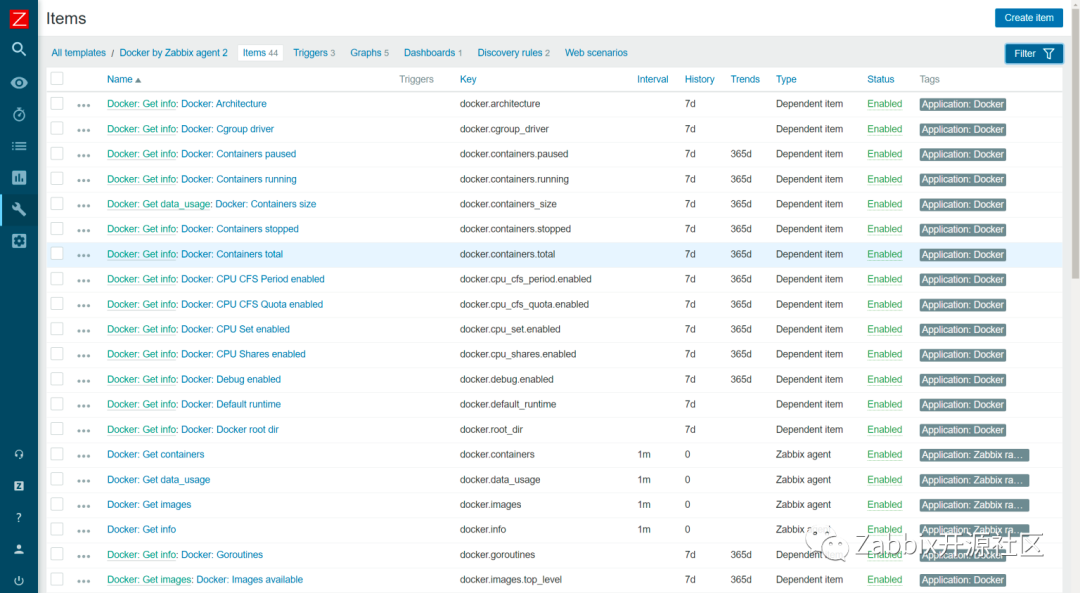Click Application: Docker tag on Architecture row
1080x593 pixels.
tap(962, 105)
